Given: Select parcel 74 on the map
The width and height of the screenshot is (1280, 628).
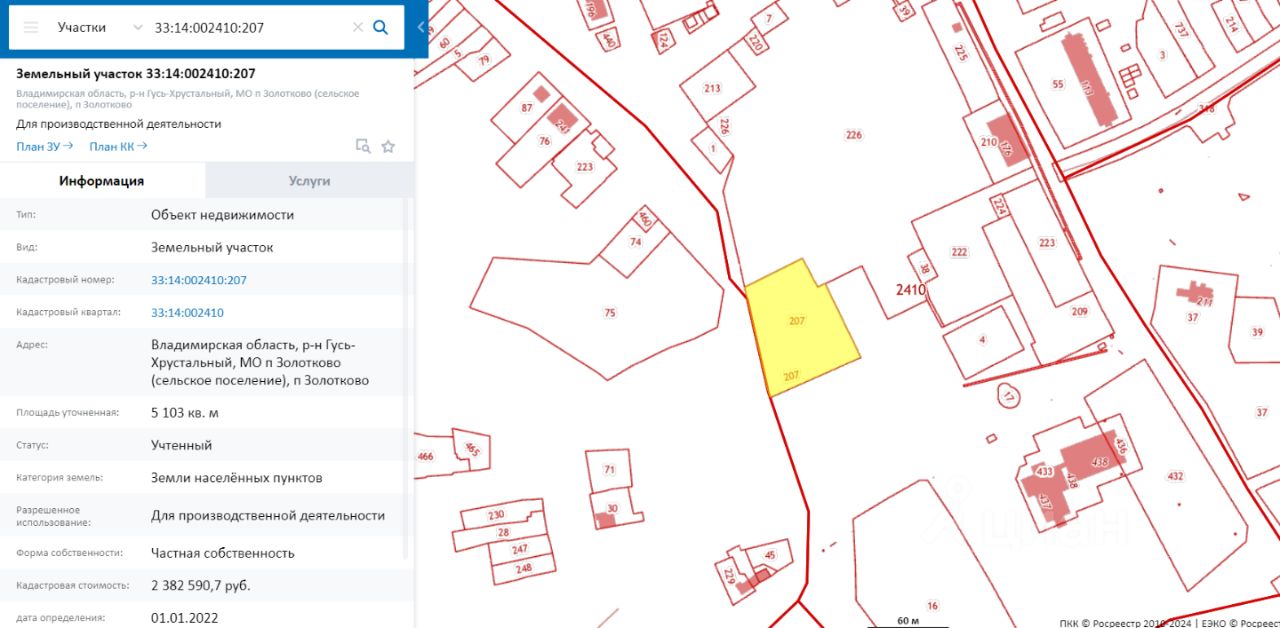Looking at the screenshot, I should coord(635,242).
